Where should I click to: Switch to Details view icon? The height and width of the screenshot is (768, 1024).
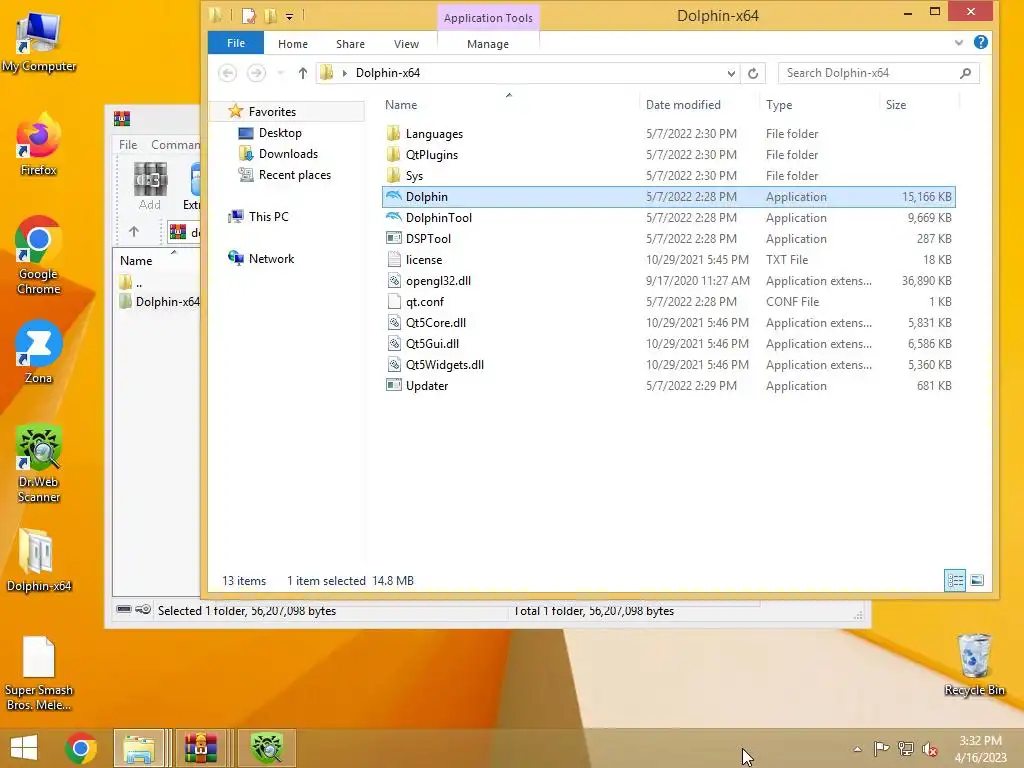[x=955, y=581]
